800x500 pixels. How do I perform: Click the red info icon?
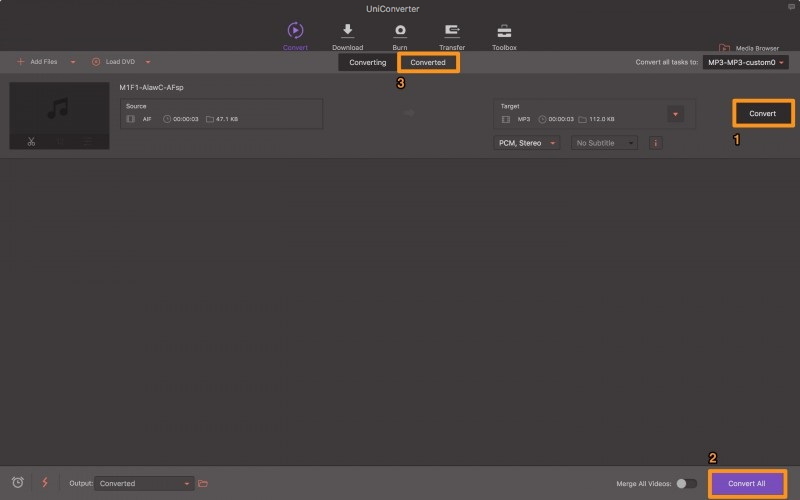(656, 143)
